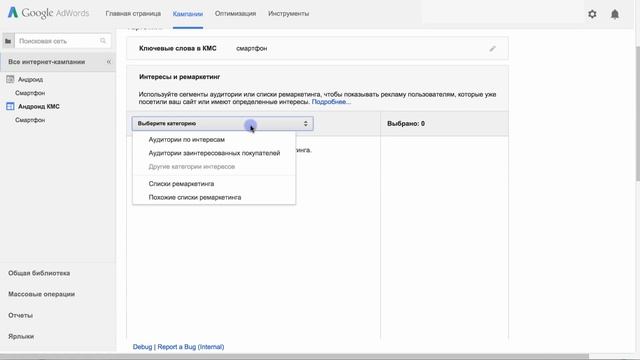
Task: Open Ярлыки in the sidebar
Action: pos(21,337)
